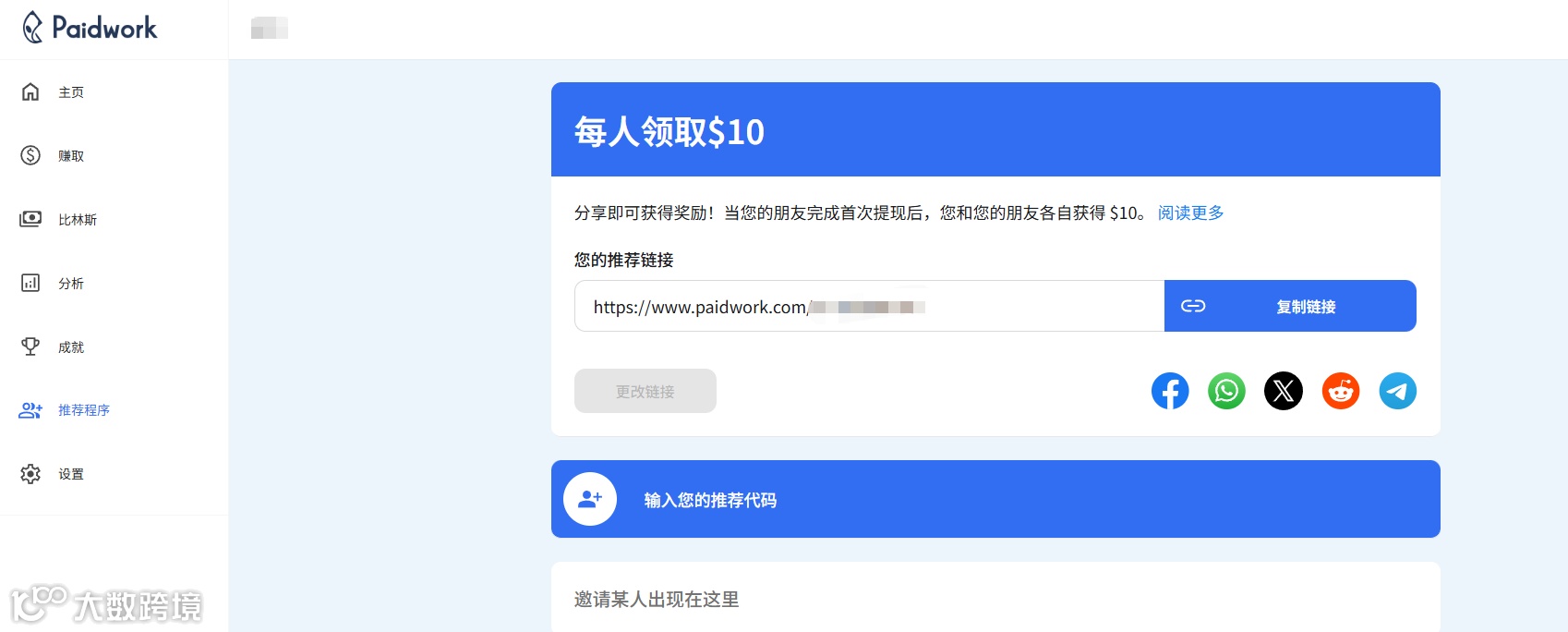Viewport: 1568px width, 632px height.
Task: Click the banknote icon beside 比林斯
Action: [x=30, y=219]
